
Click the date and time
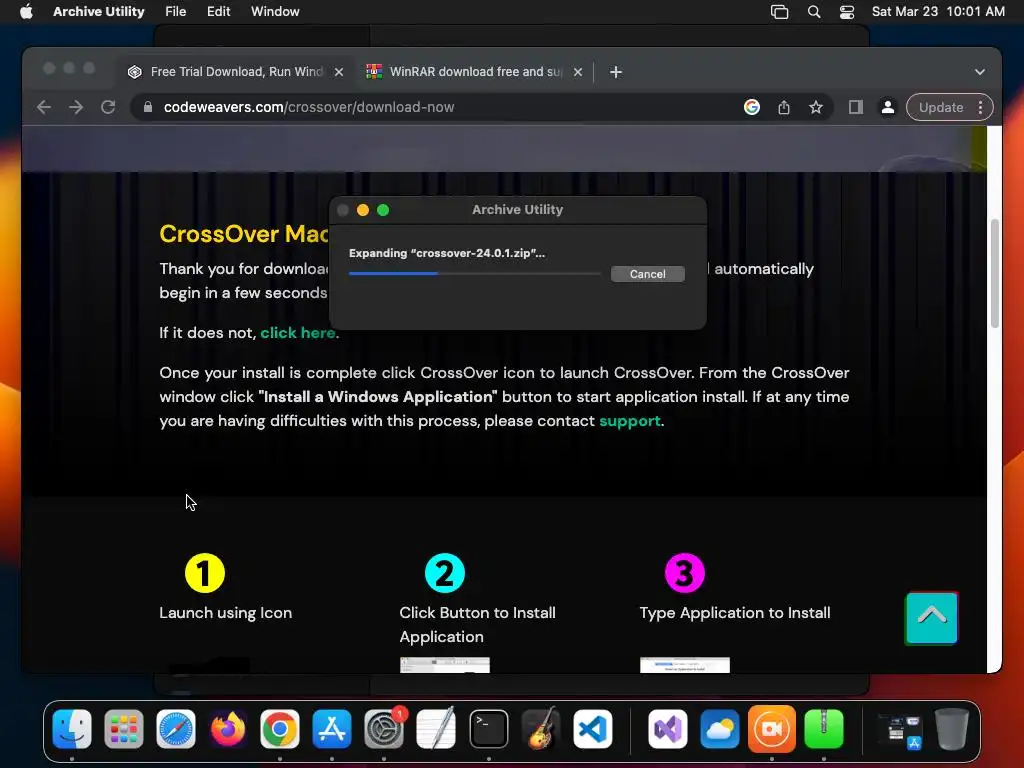(938, 12)
